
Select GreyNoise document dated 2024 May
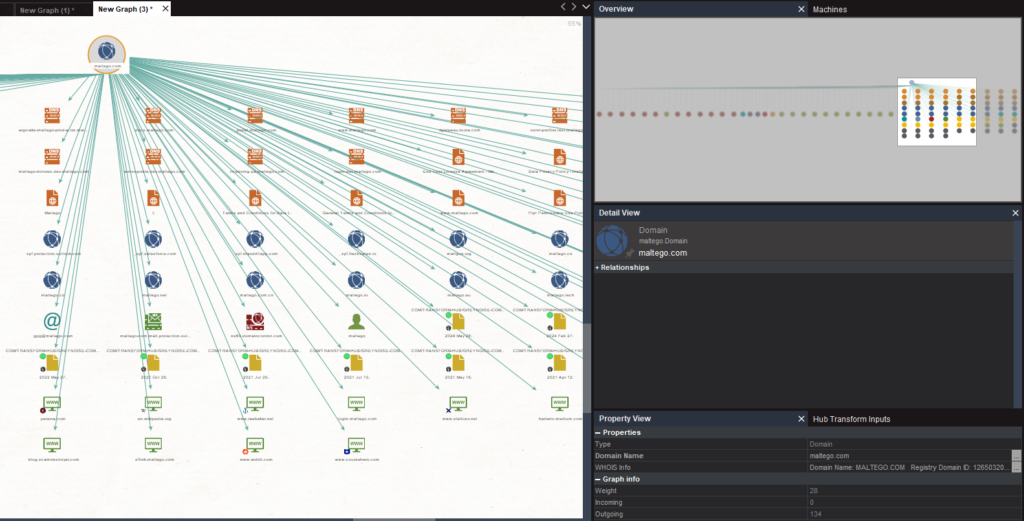click(457, 321)
